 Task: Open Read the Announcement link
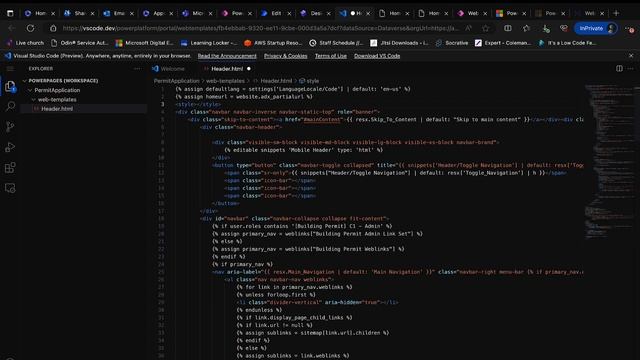point(227,56)
